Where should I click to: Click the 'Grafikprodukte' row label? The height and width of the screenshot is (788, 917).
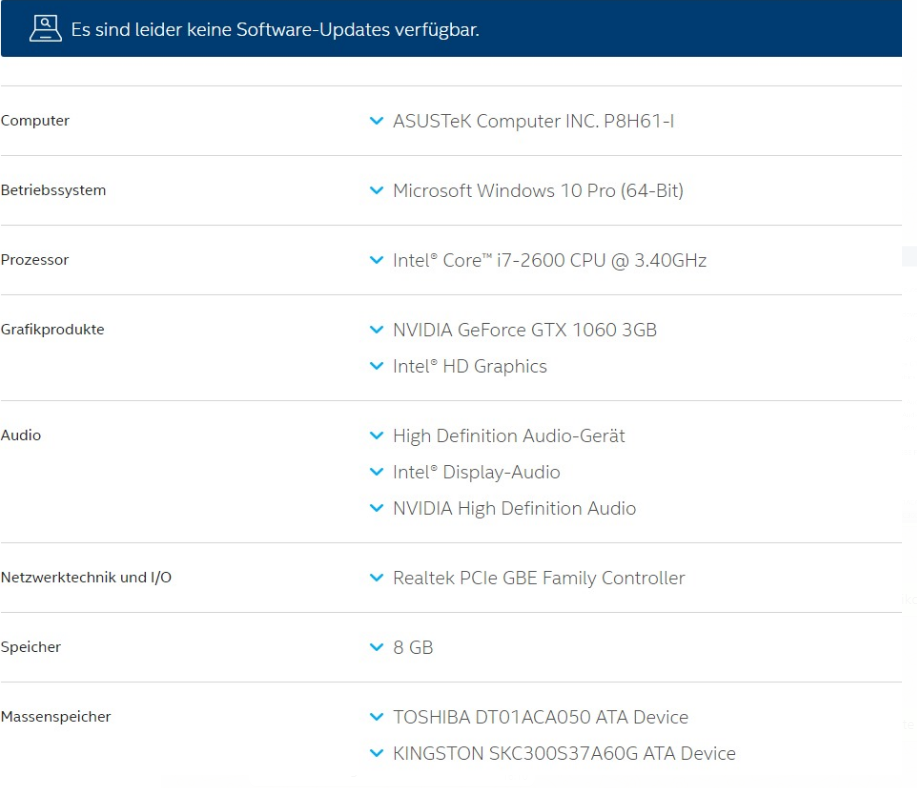52,329
